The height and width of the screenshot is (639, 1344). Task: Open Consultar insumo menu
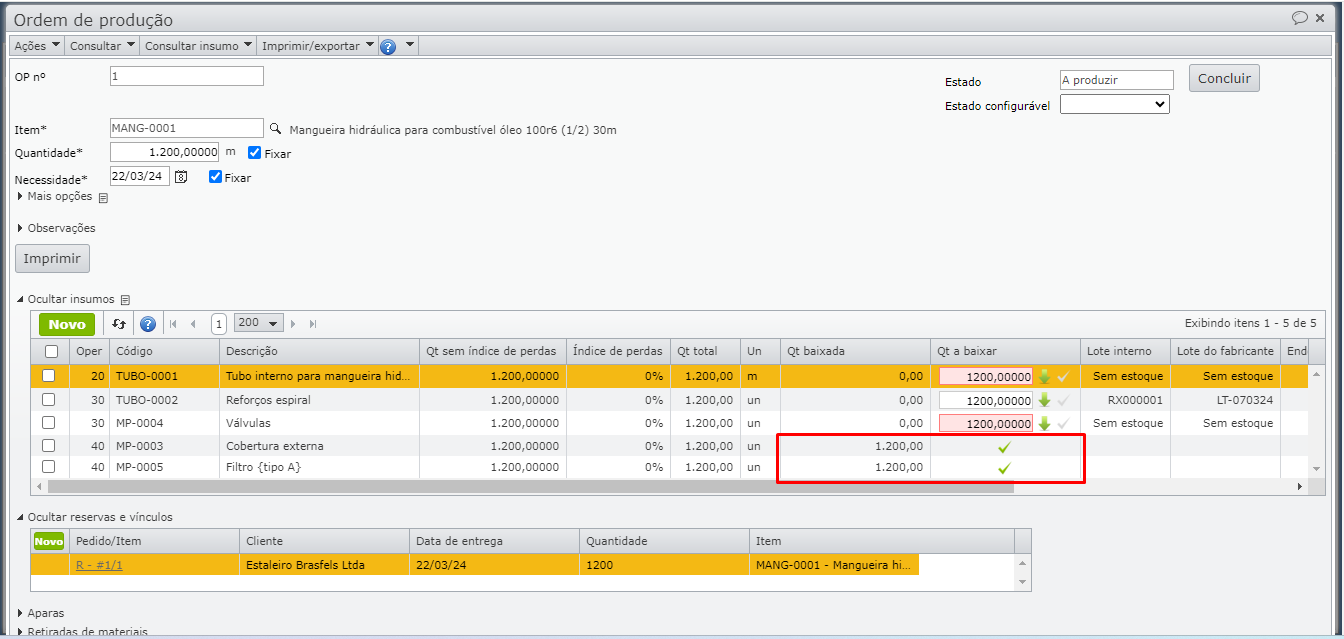[x=198, y=46]
